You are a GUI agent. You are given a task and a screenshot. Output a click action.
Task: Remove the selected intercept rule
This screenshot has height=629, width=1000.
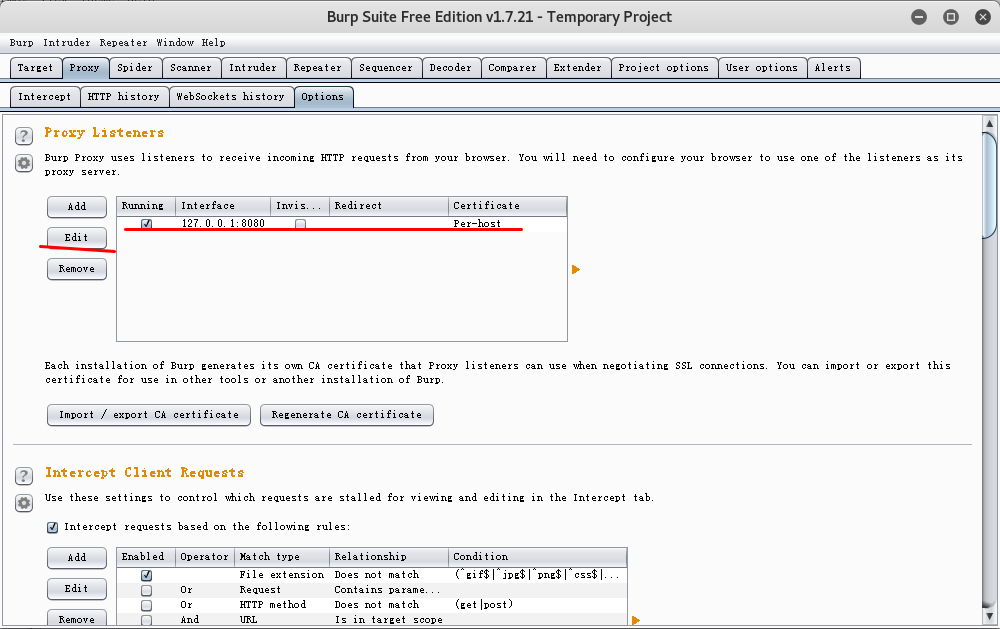pos(77,619)
